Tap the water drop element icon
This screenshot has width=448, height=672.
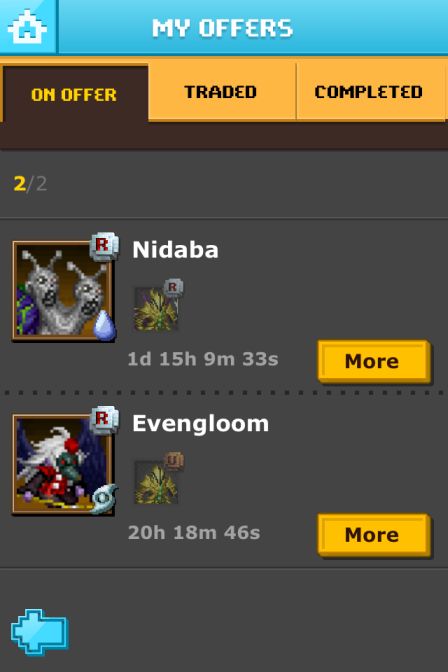[105, 326]
